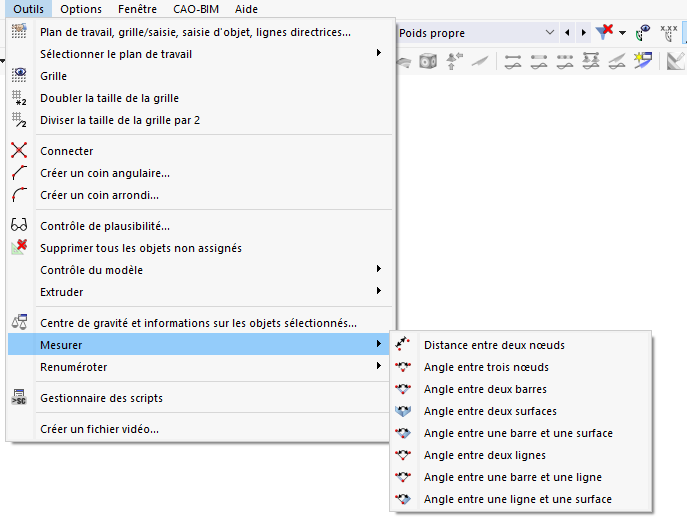Click the centre of gravity scale icon
The width and height of the screenshot is (687, 517).
[x=19, y=322]
